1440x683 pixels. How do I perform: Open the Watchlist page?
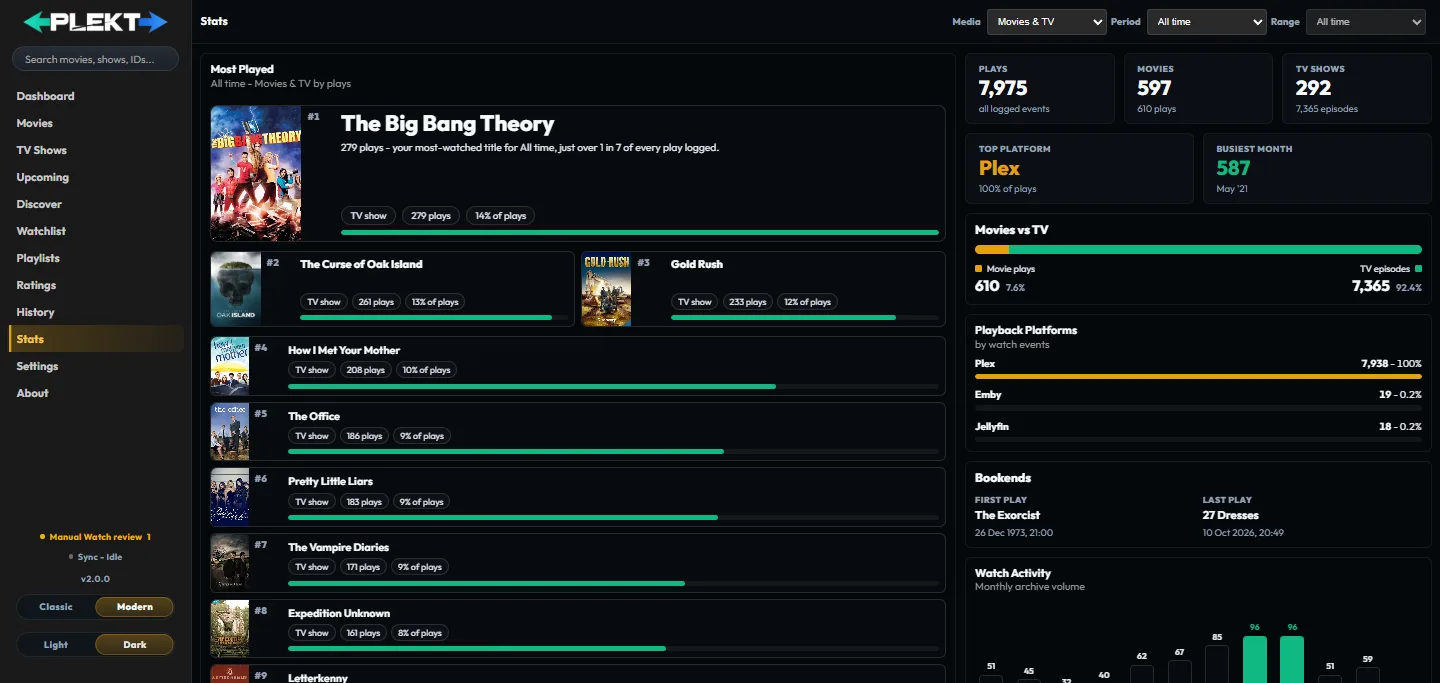(x=96, y=231)
